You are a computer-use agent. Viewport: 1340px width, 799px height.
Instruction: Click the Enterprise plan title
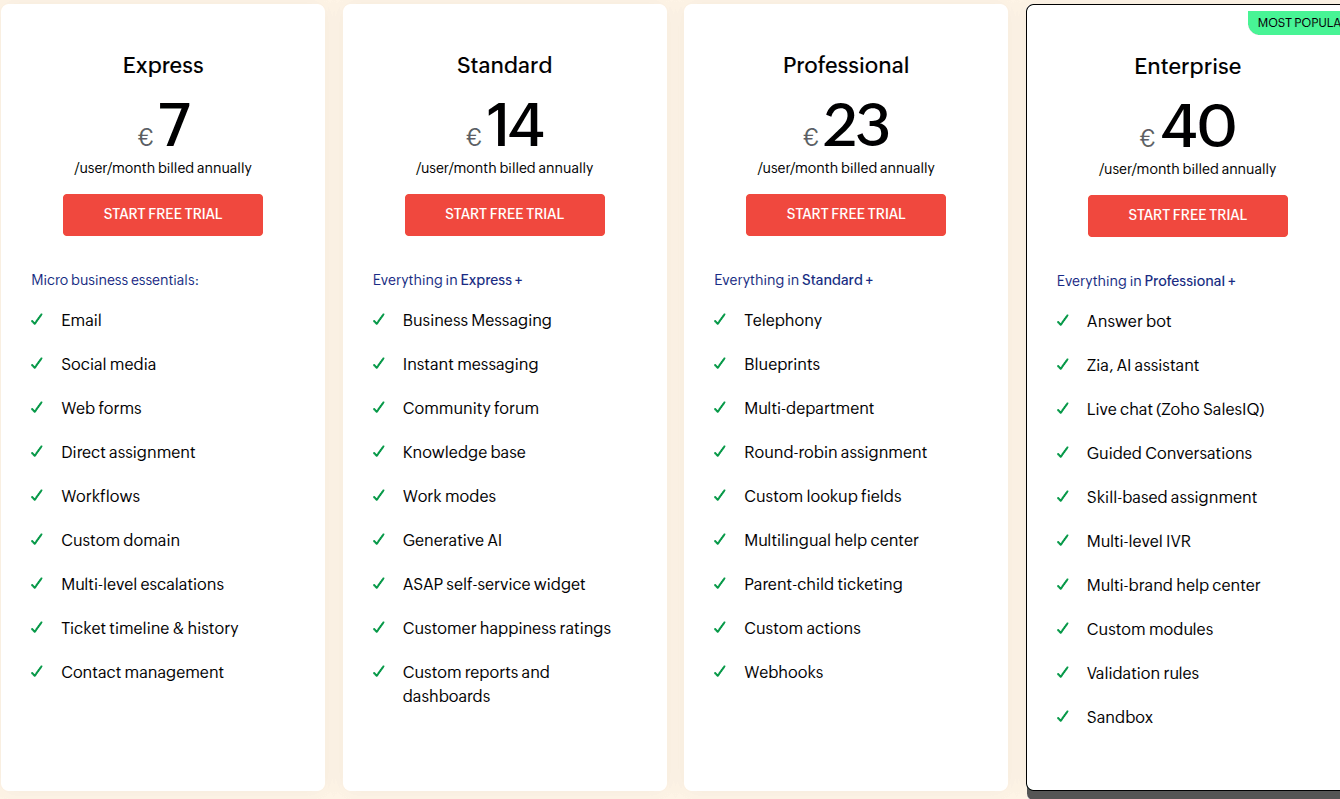pos(1187,66)
